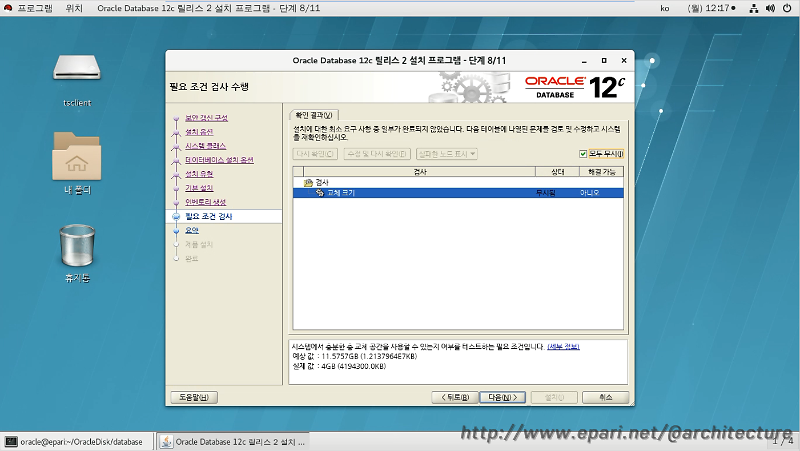The height and width of the screenshot is (451, 800).
Task: Go to the 보안 갱신 구성 step link
Action: 206,118
